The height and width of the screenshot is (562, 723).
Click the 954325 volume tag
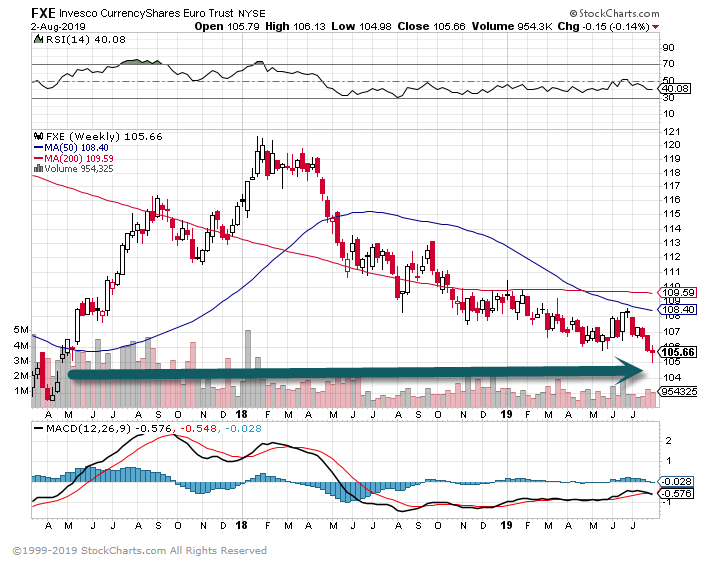(x=678, y=392)
